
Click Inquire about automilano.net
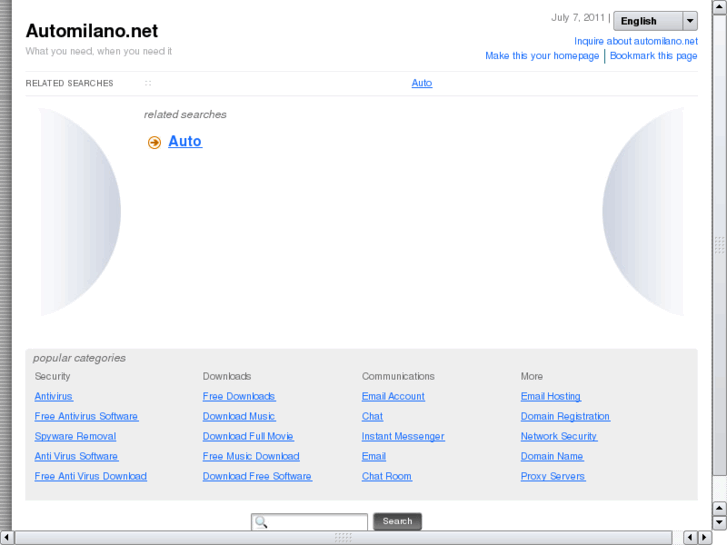tap(636, 41)
